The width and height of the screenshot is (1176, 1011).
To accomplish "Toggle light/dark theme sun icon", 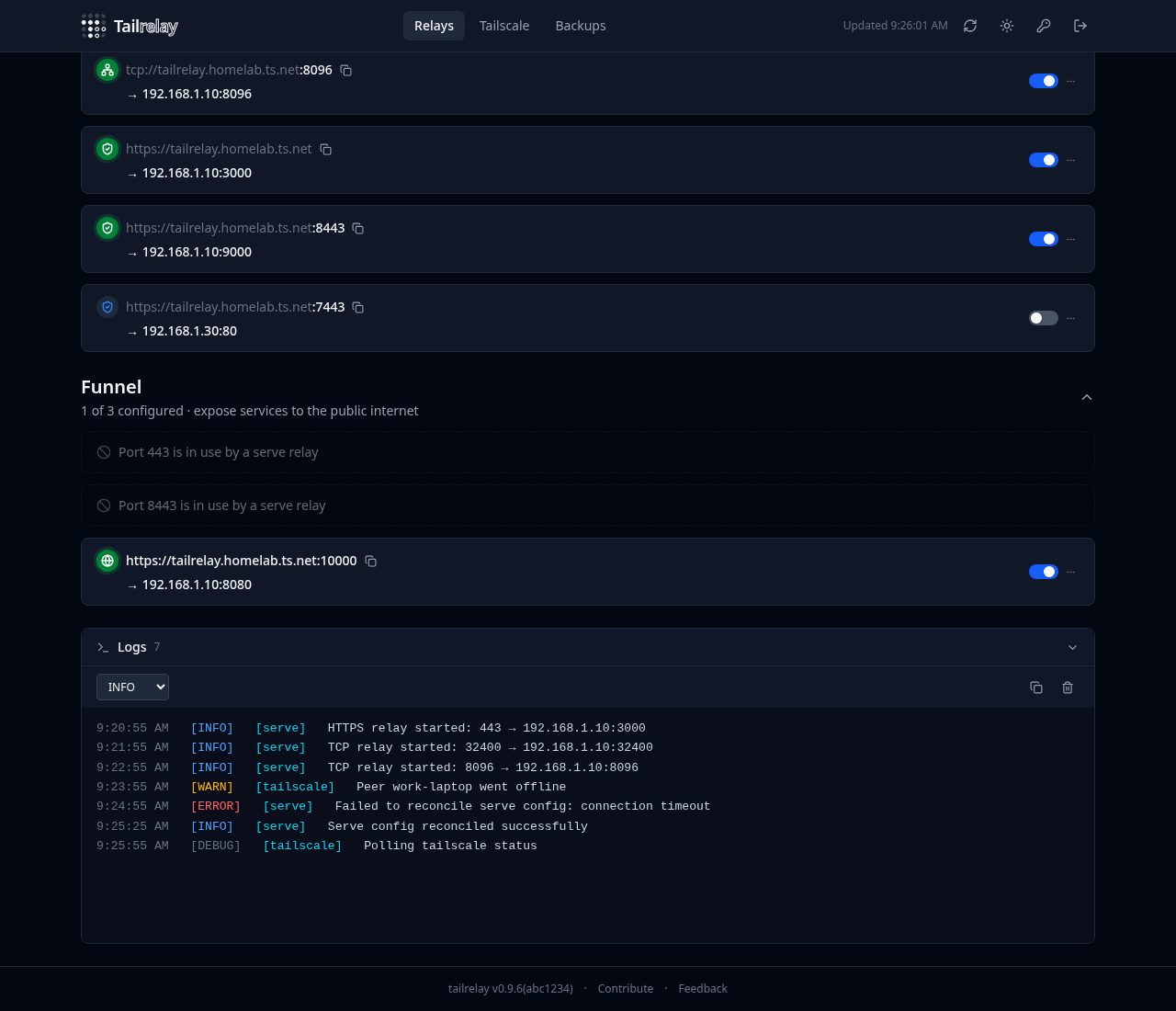I will [x=1007, y=26].
